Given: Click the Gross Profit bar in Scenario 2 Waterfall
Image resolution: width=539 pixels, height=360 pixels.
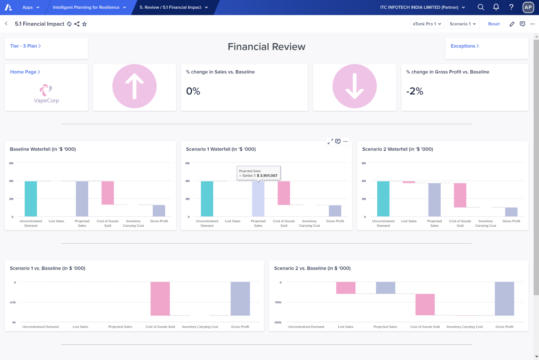Looking at the screenshot, I should (x=511, y=212).
